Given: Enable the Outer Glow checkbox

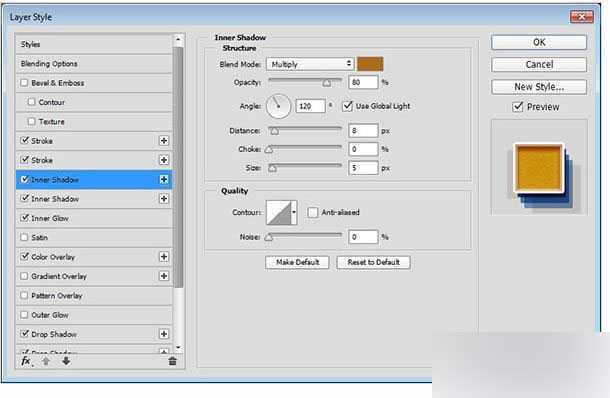Looking at the screenshot, I should pyautogui.click(x=24, y=315).
